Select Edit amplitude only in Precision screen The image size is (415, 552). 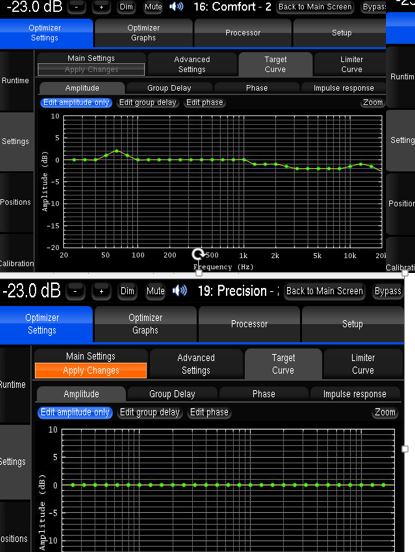pyautogui.click(x=75, y=412)
